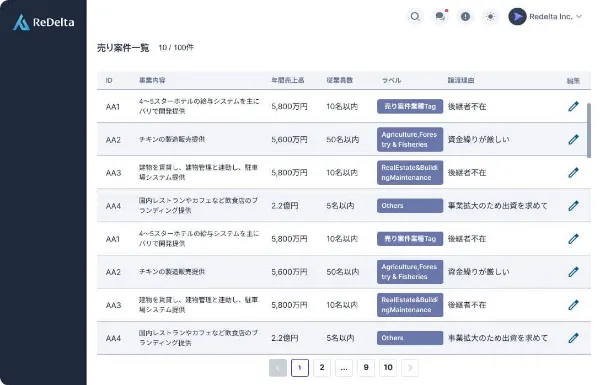Click the parking system description in first AA3 row

(198, 172)
